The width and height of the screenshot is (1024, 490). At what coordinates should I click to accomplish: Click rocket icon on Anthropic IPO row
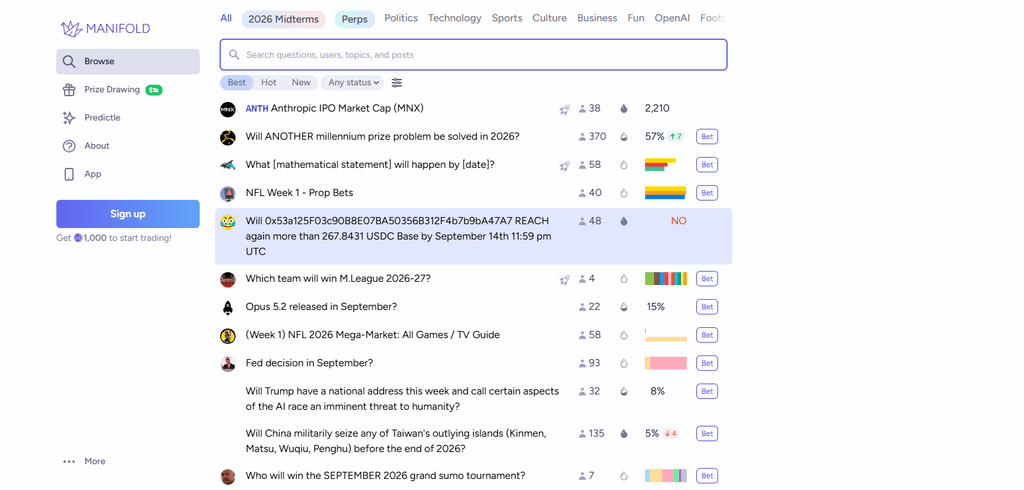(564, 110)
